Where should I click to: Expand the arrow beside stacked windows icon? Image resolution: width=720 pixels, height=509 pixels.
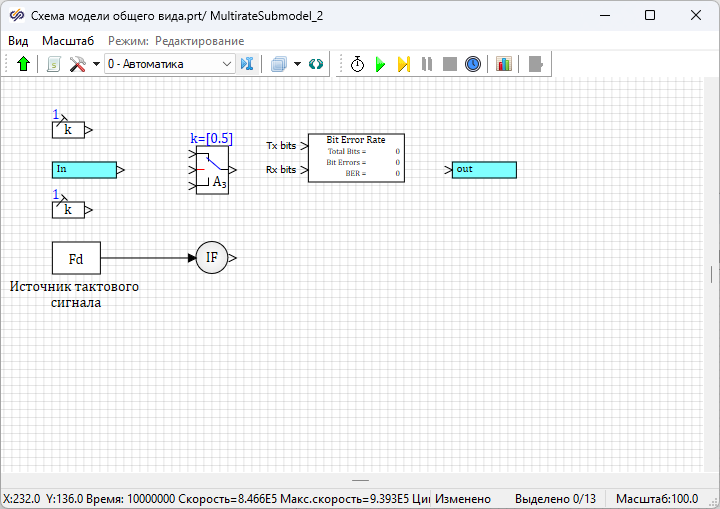(297, 64)
